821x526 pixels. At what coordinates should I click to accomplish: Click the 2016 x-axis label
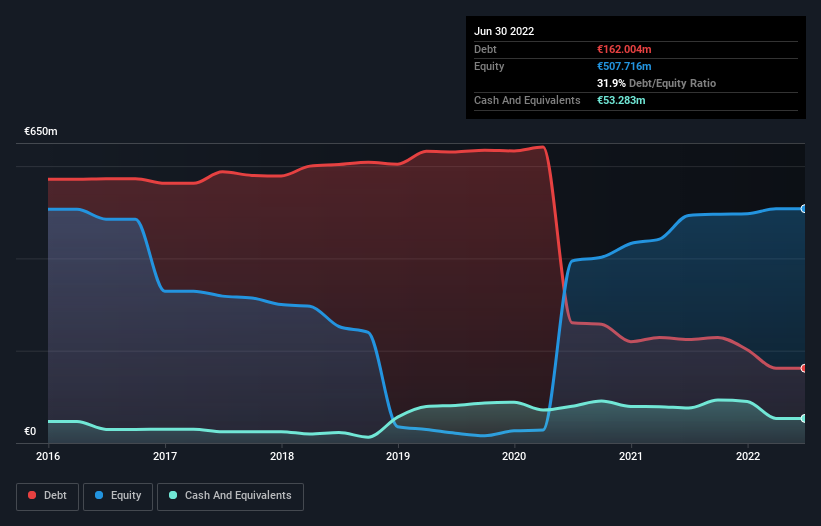(48, 456)
